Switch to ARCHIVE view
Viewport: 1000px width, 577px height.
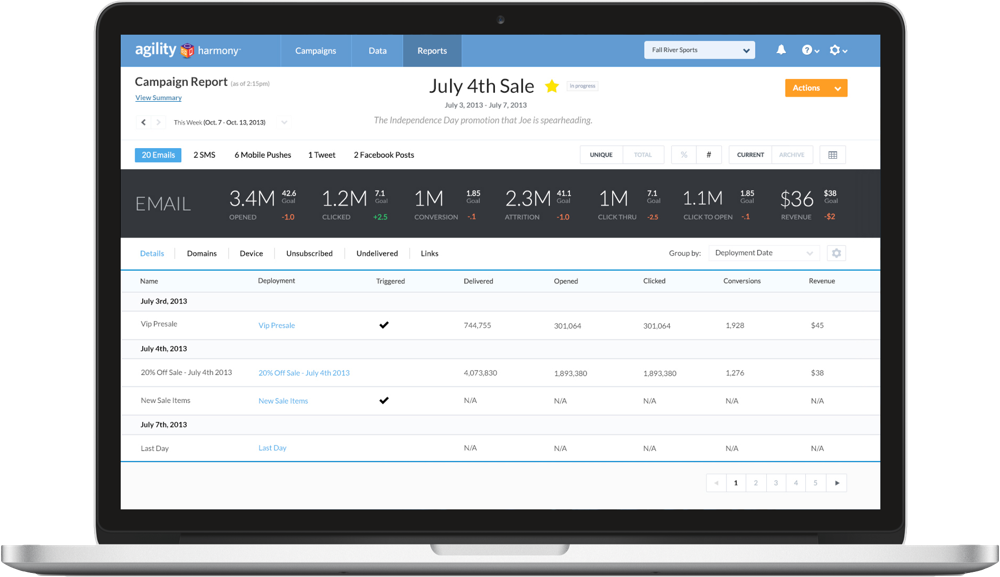[791, 154]
